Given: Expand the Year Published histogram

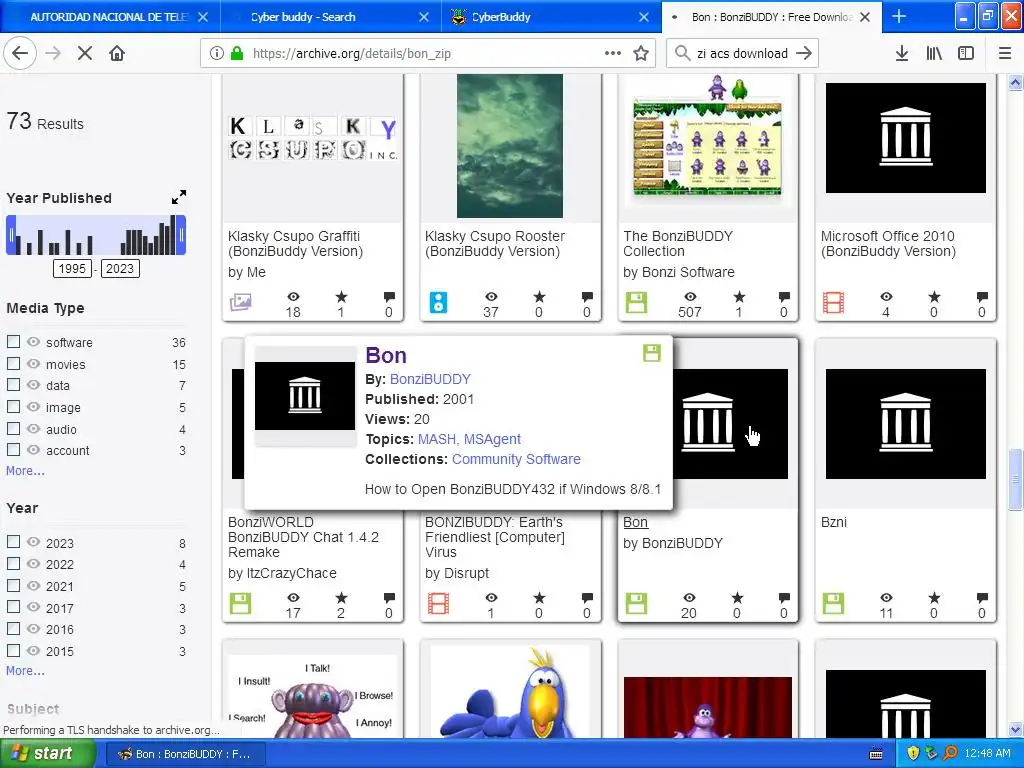Looking at the screenshot, I should click(179, 197).
